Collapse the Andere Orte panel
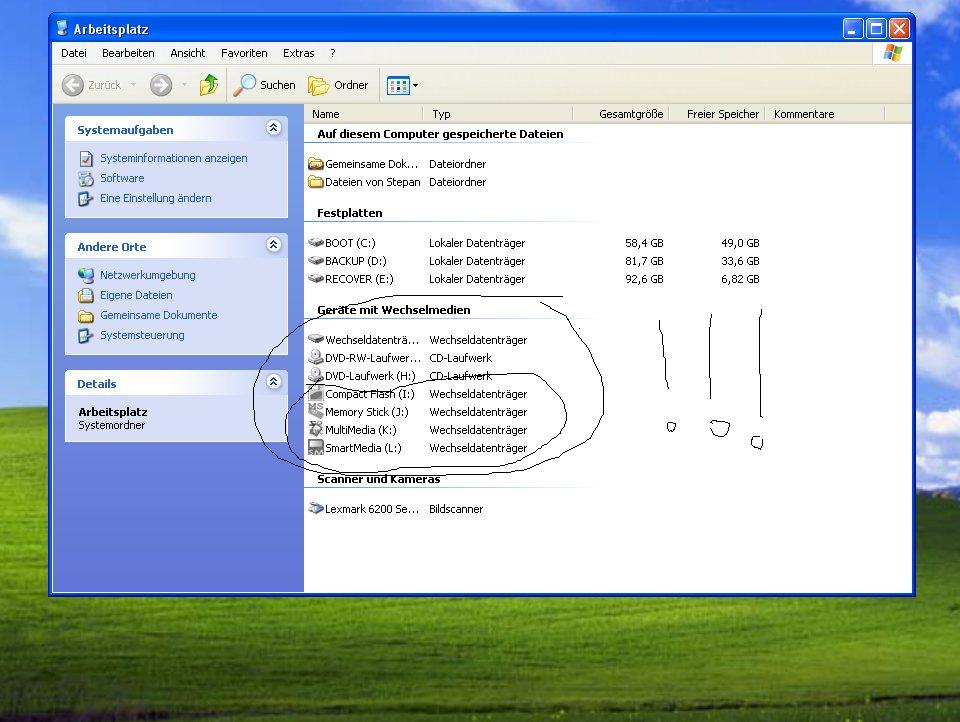Screen dimensions: 960x722 pyautogui.click(x=273, y=246)
